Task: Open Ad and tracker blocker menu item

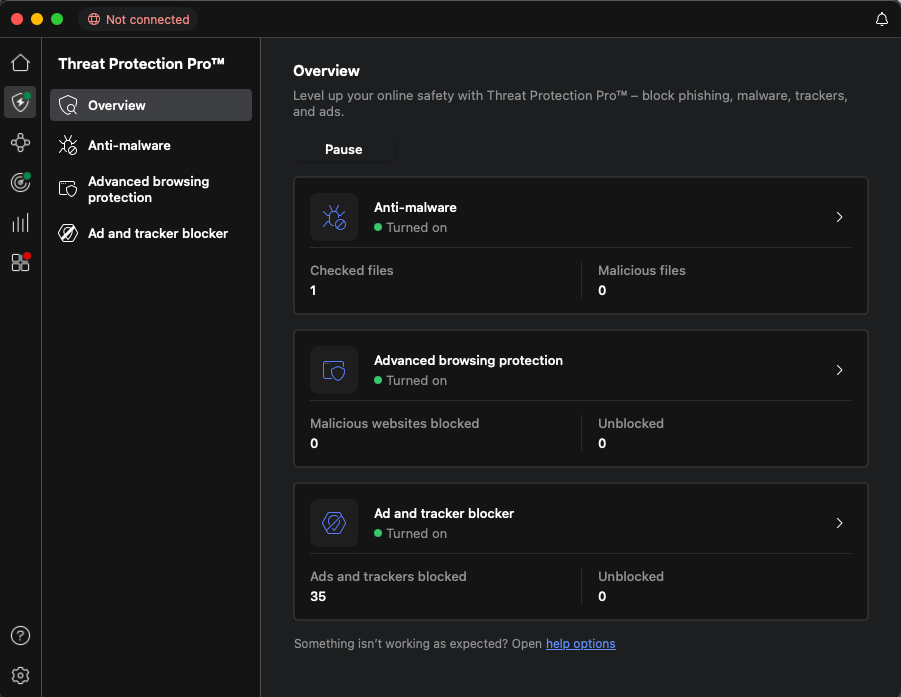Action: coord(151,233)
